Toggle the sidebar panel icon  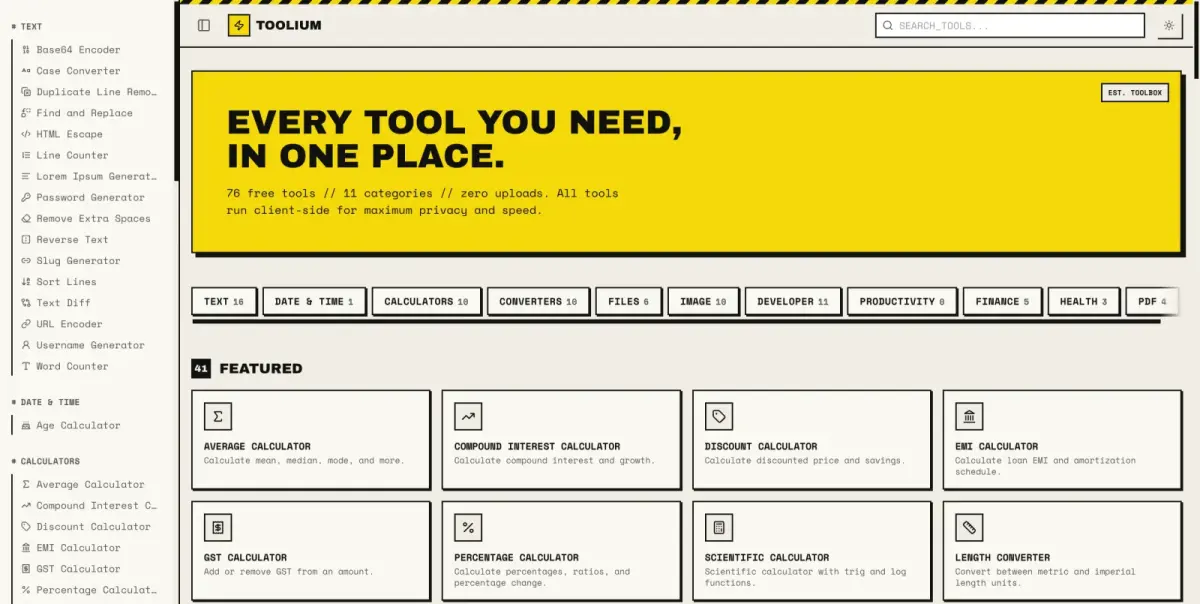point(204,25)
